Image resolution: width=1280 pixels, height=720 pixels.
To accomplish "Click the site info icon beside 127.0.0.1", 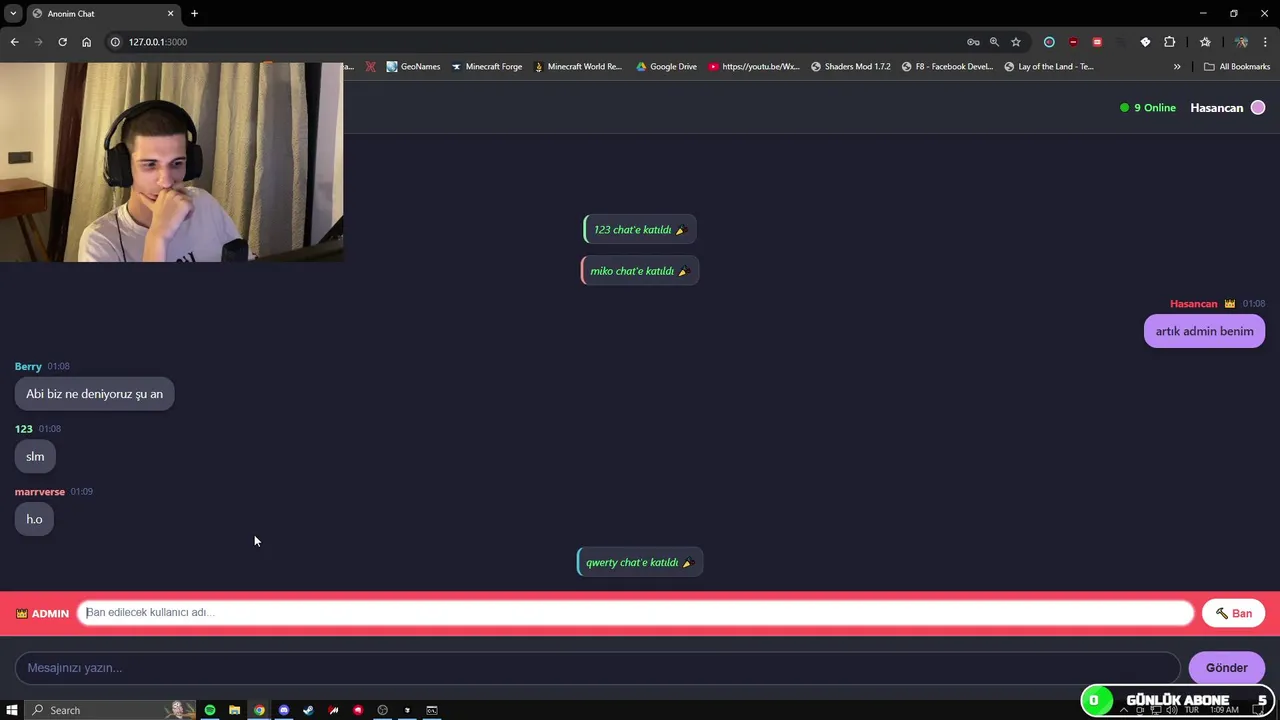I will (x=115, y=42).
